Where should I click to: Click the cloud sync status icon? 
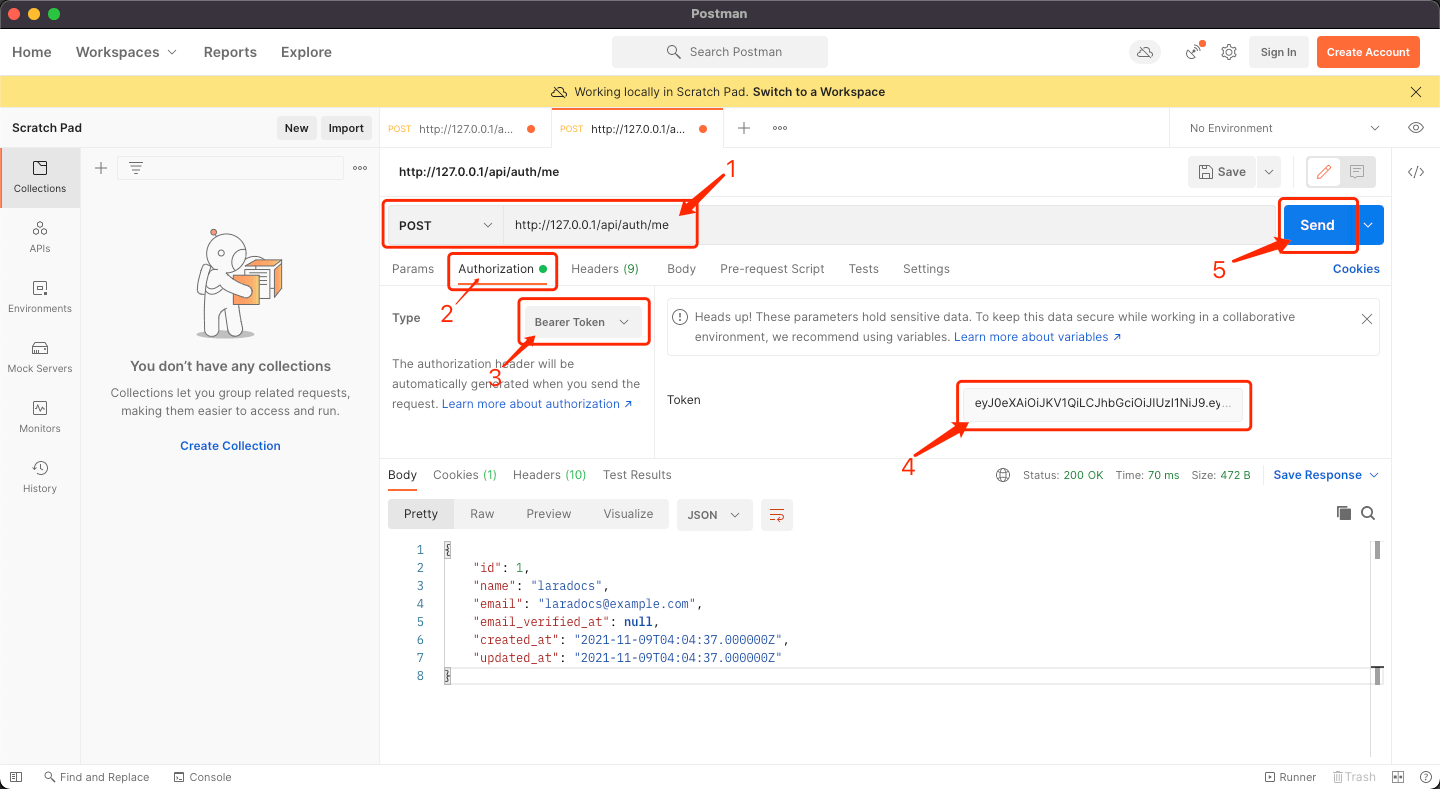tap(1145, 52)
